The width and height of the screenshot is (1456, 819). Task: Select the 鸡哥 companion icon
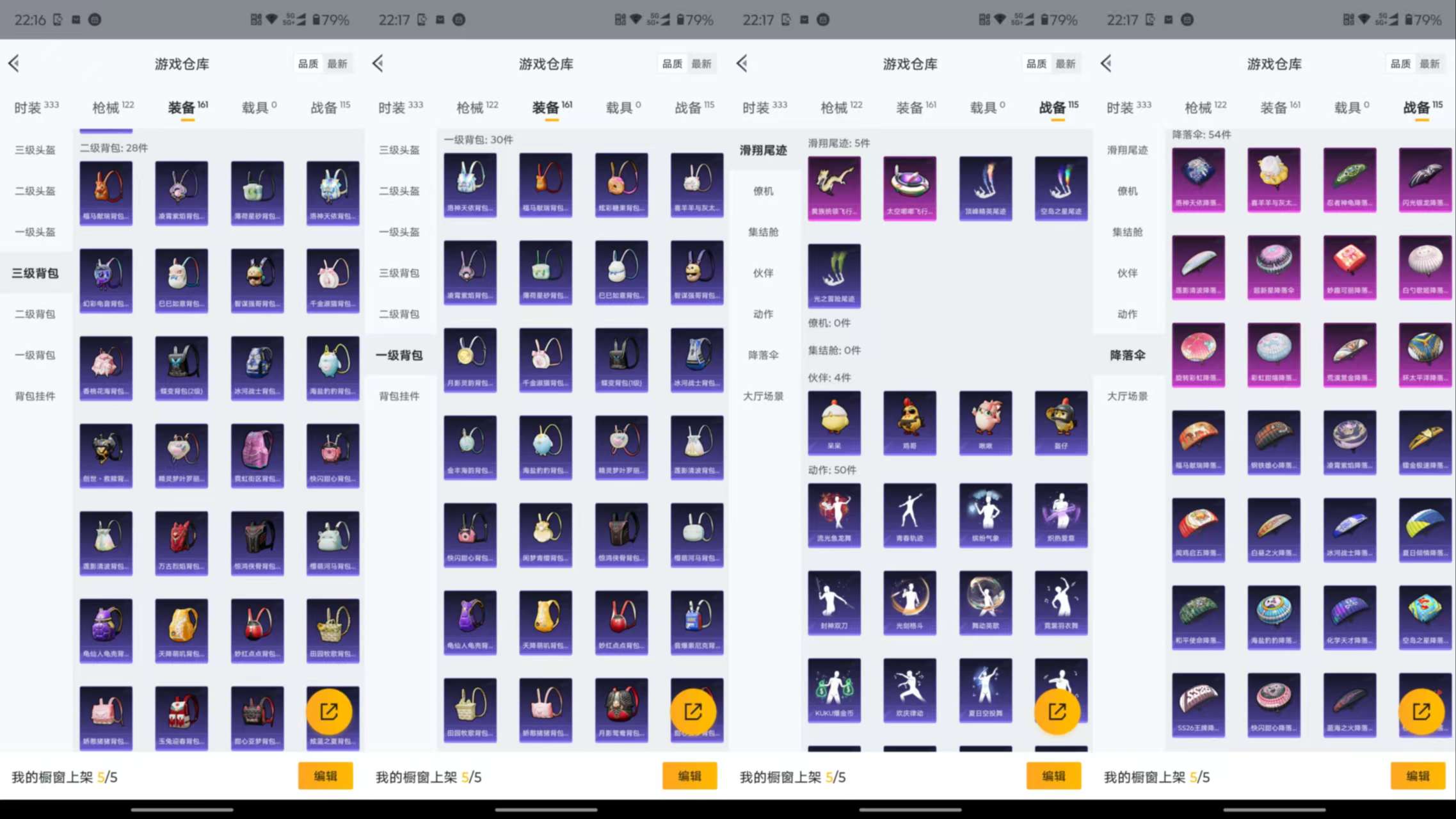coord(909,423)
